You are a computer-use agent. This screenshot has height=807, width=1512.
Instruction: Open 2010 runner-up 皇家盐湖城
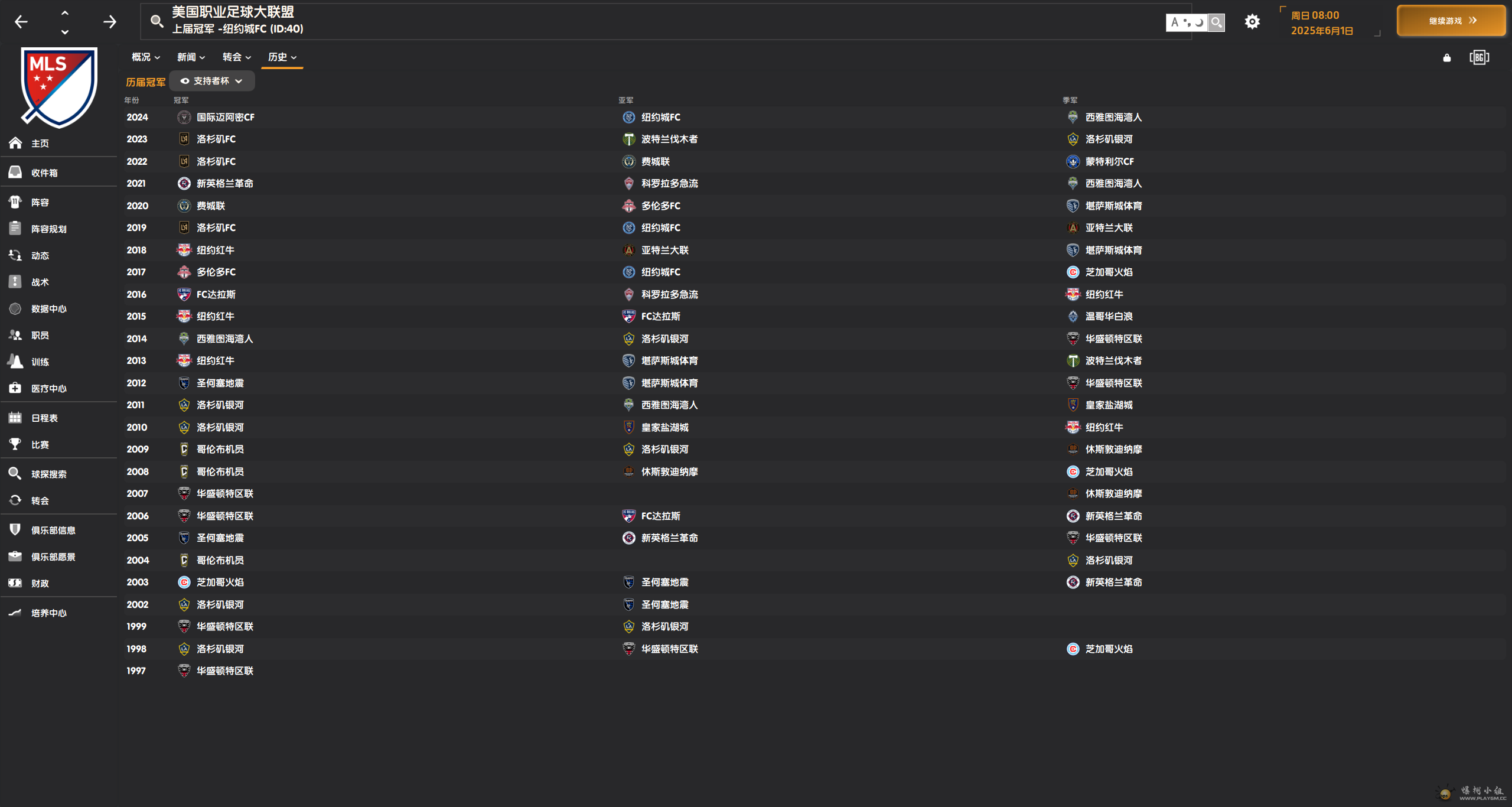coord(665,428)
